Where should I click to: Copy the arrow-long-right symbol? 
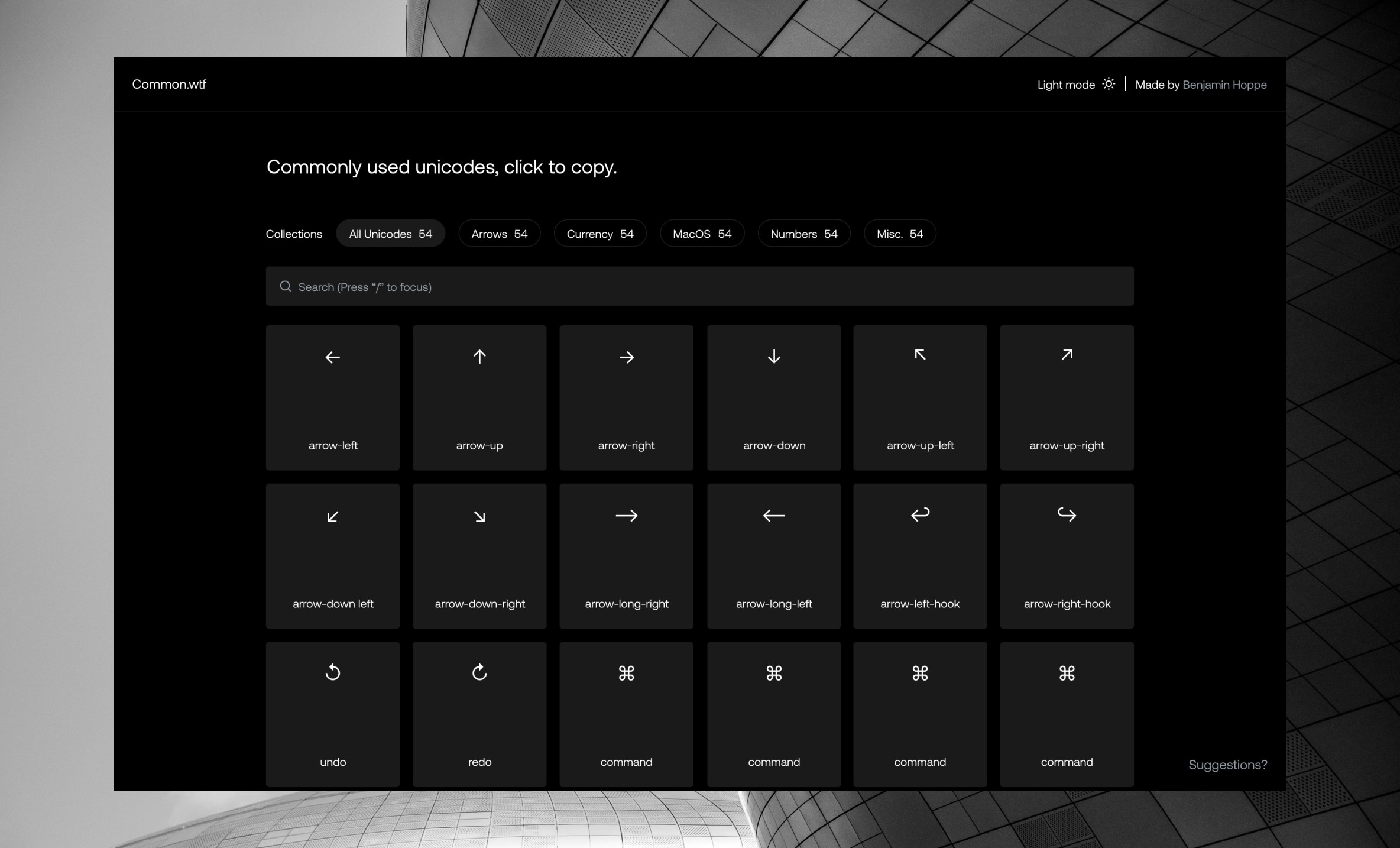[x=626, y=556]
